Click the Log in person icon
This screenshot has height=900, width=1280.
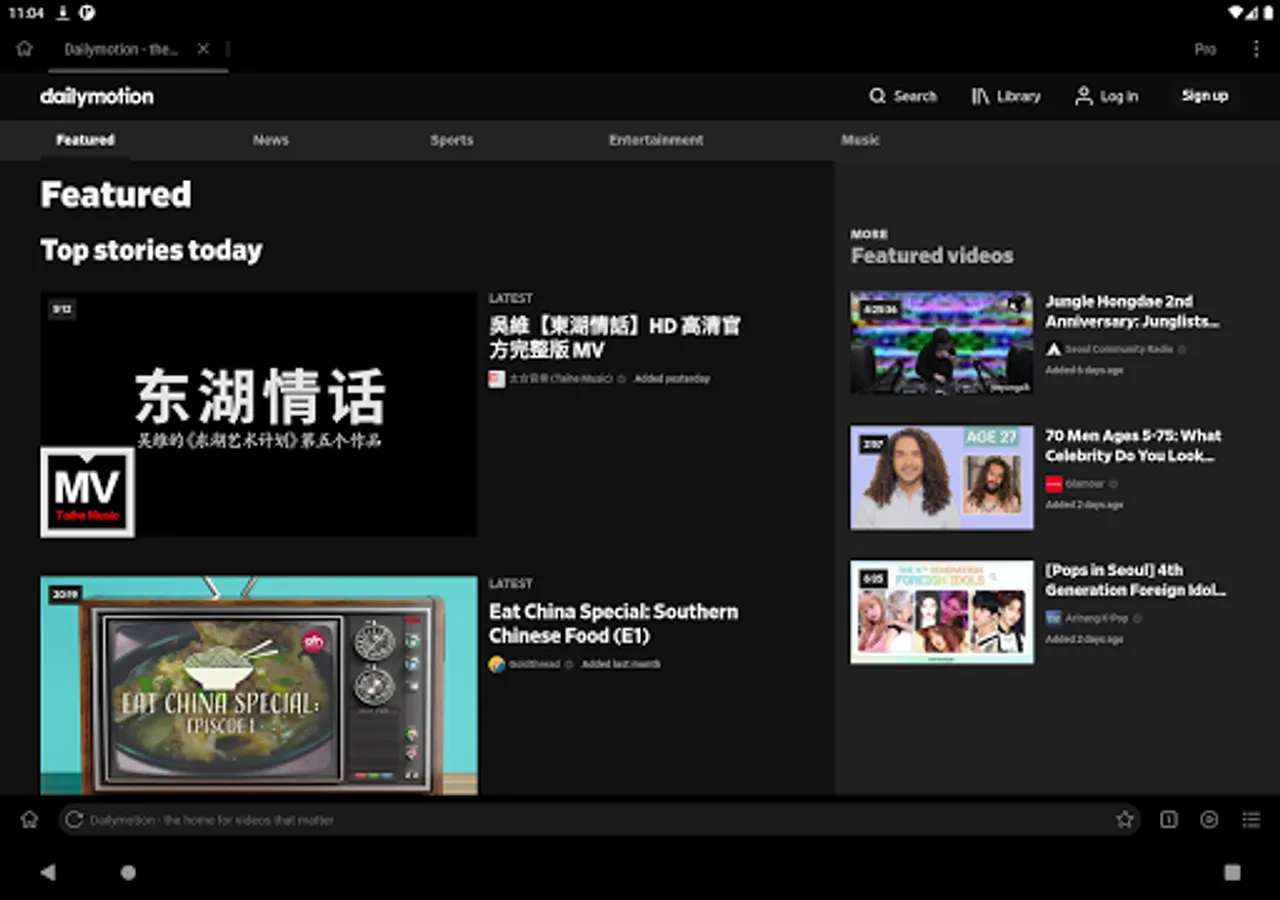tap(1083, 96)
